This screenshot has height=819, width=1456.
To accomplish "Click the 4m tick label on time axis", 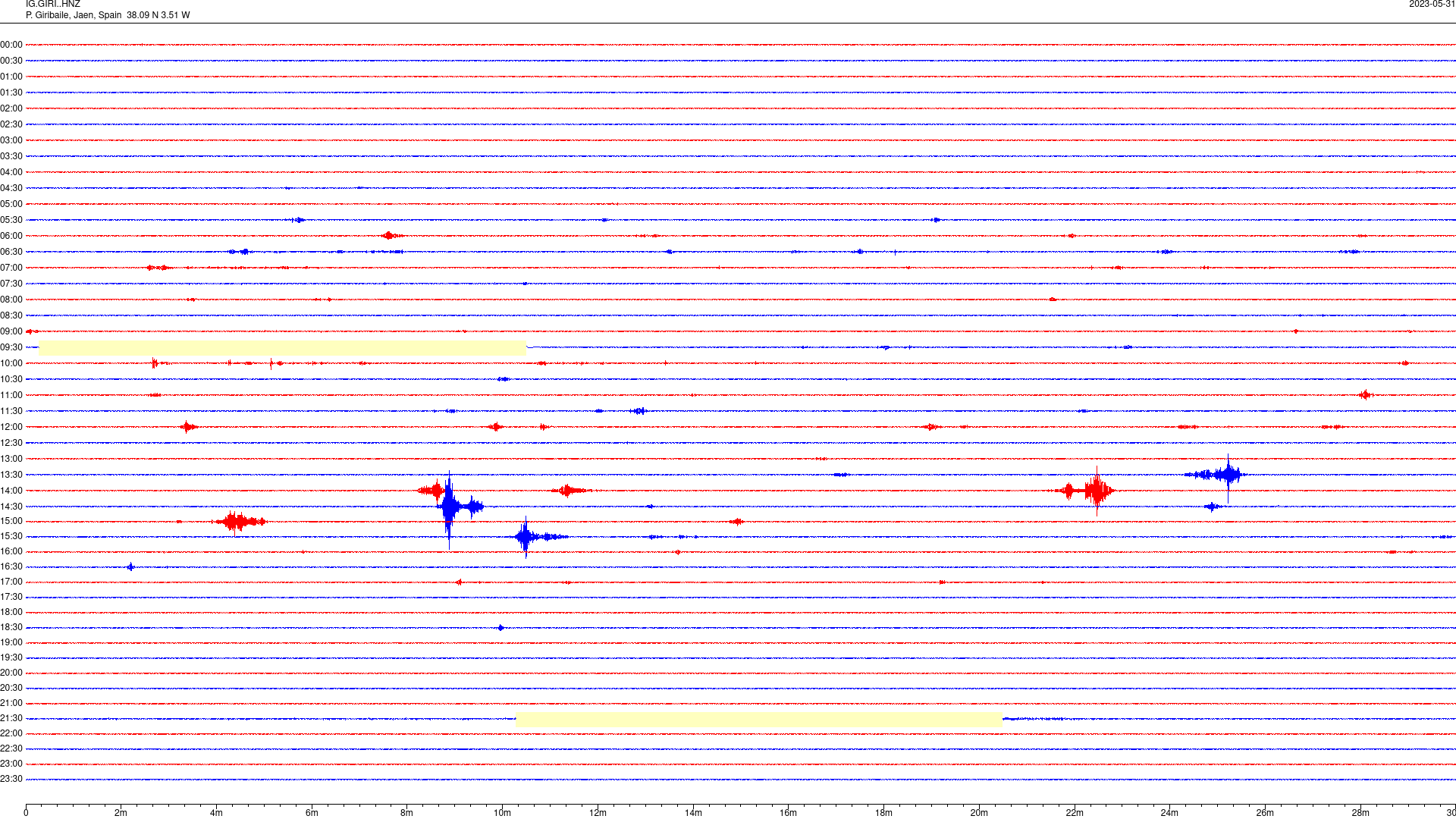I will click(216, 813).
